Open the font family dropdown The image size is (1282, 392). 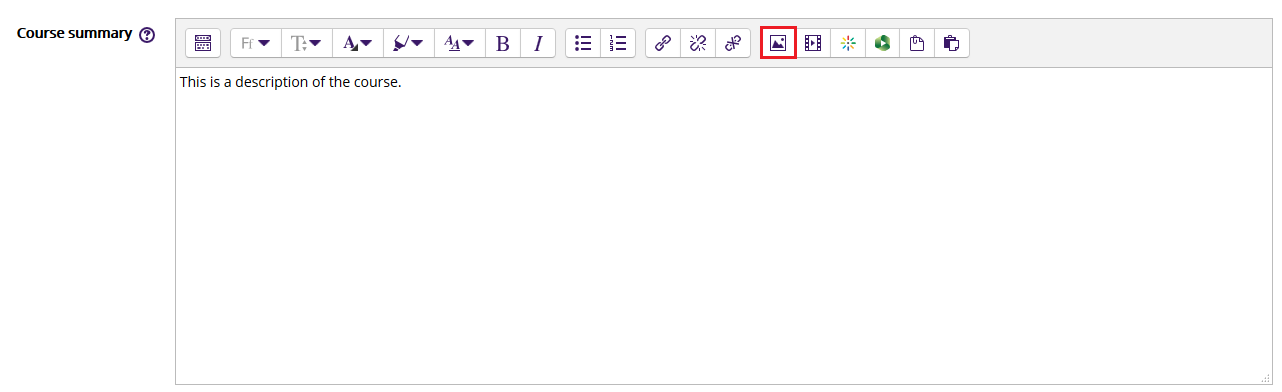point(256,43)
